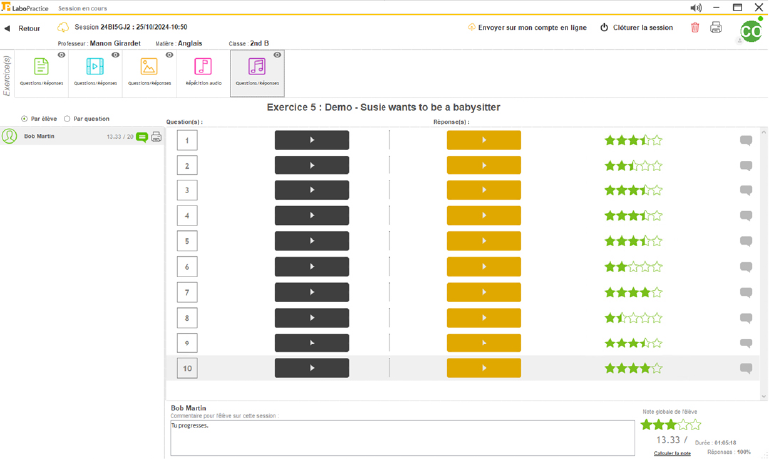This screenshot has height=459, width=769.
Task: Play question 10 audio
Action: coord(312,368)
